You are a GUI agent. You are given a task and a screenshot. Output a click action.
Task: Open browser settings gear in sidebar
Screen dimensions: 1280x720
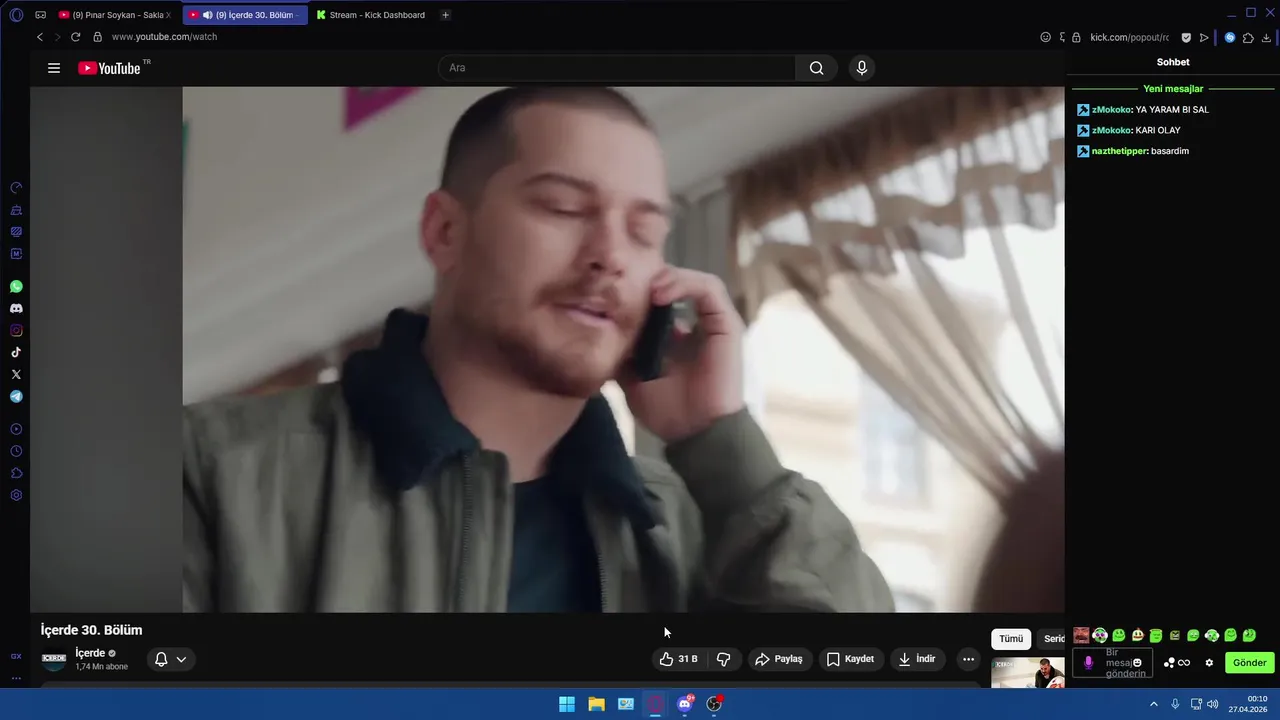coord(16,495)
